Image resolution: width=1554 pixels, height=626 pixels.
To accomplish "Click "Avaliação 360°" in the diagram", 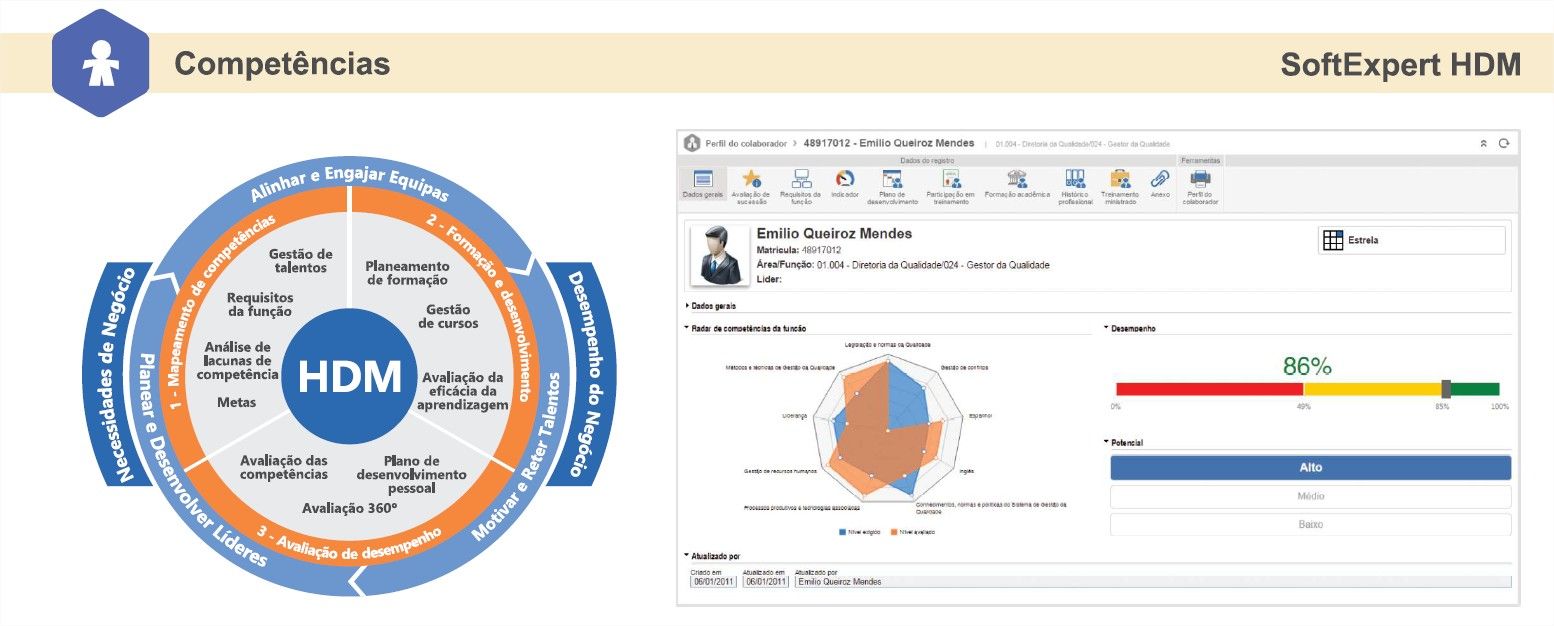I will 350,508.
